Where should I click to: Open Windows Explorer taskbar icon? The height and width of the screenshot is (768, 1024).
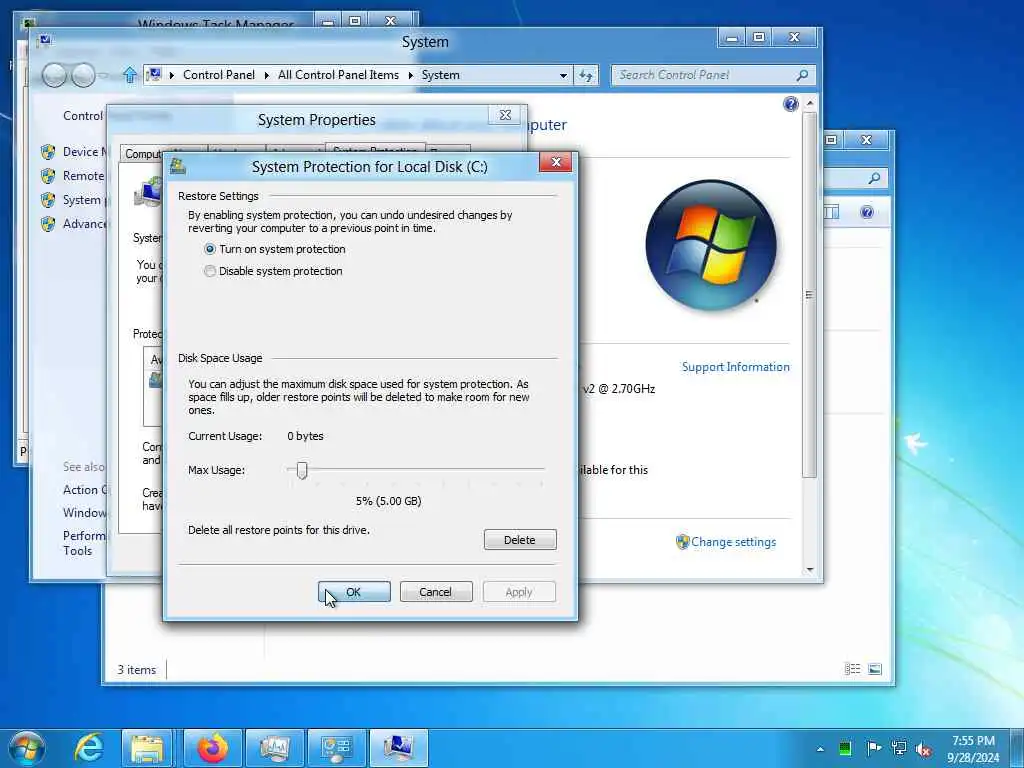[x=148, y=748]
